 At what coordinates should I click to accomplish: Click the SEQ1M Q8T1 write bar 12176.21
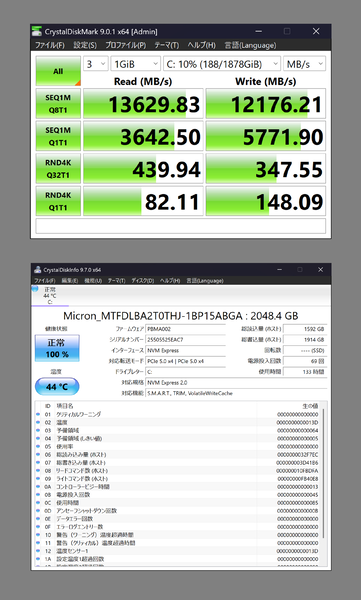pos(266,104)
